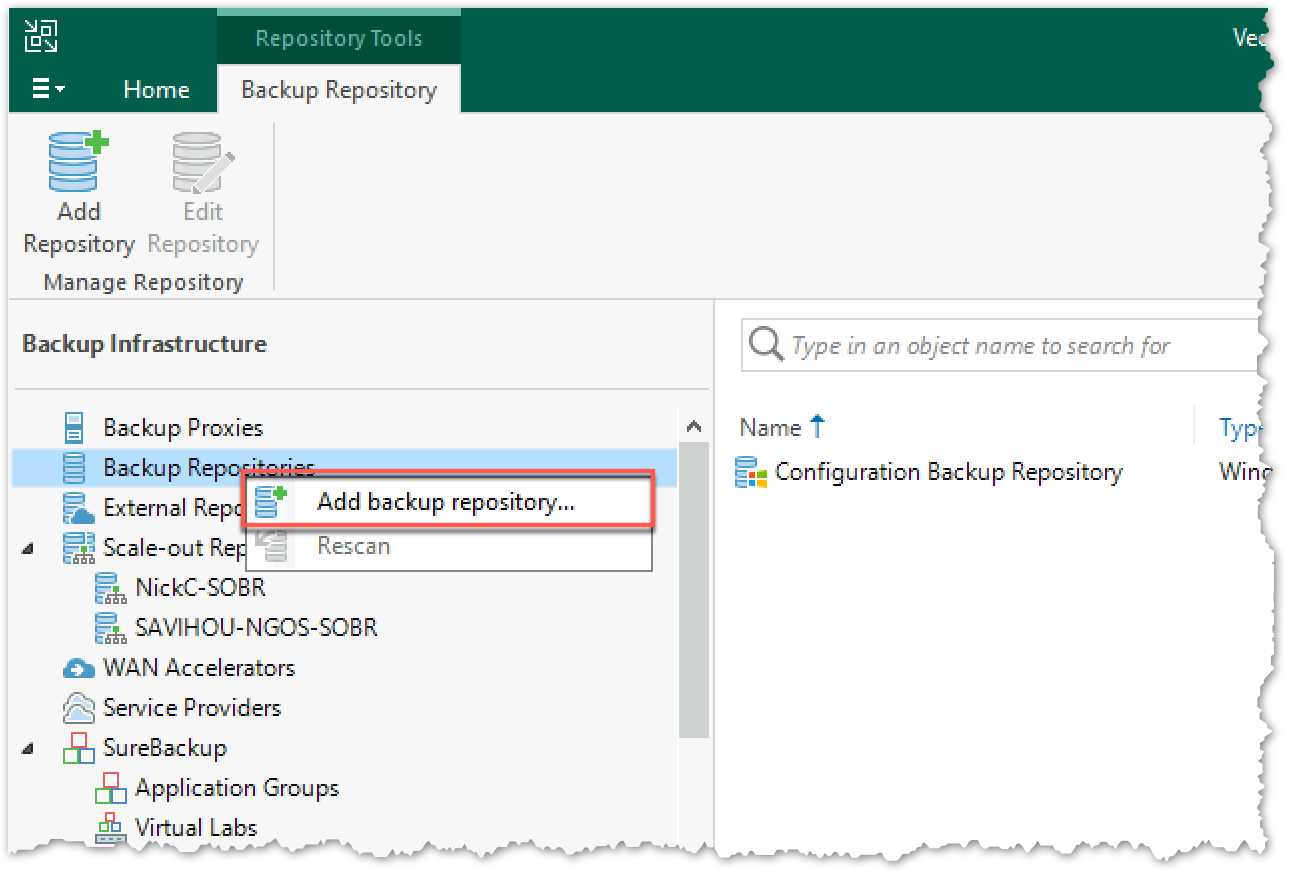Image resolution: width=1292 pixels, height=874 pixels.
Task: Click the Rescan menu entry icon
Action: (x=271, y=546)
